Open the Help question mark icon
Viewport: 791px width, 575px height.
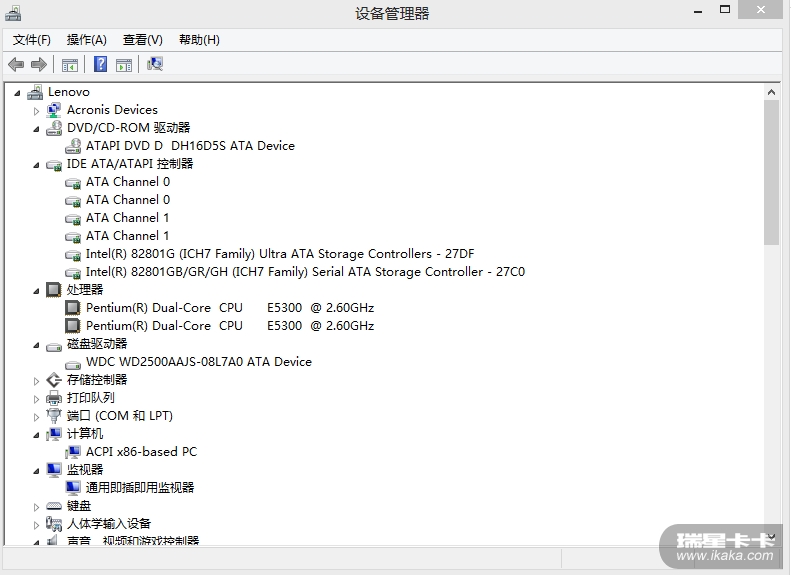point(100,64)
